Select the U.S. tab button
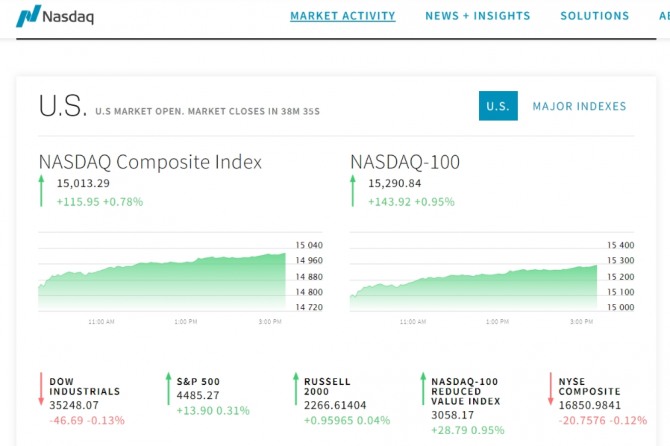 click(x=498, y=106)
